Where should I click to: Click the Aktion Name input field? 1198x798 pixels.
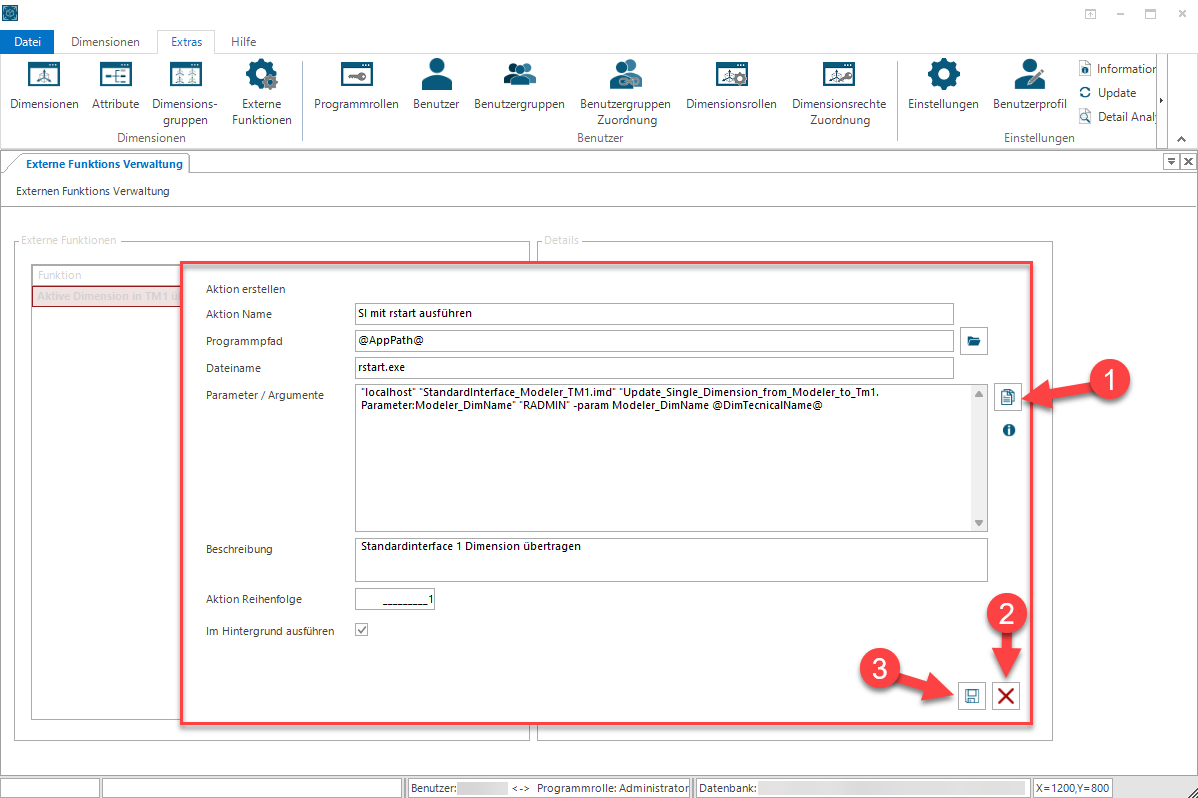point(654,313)
